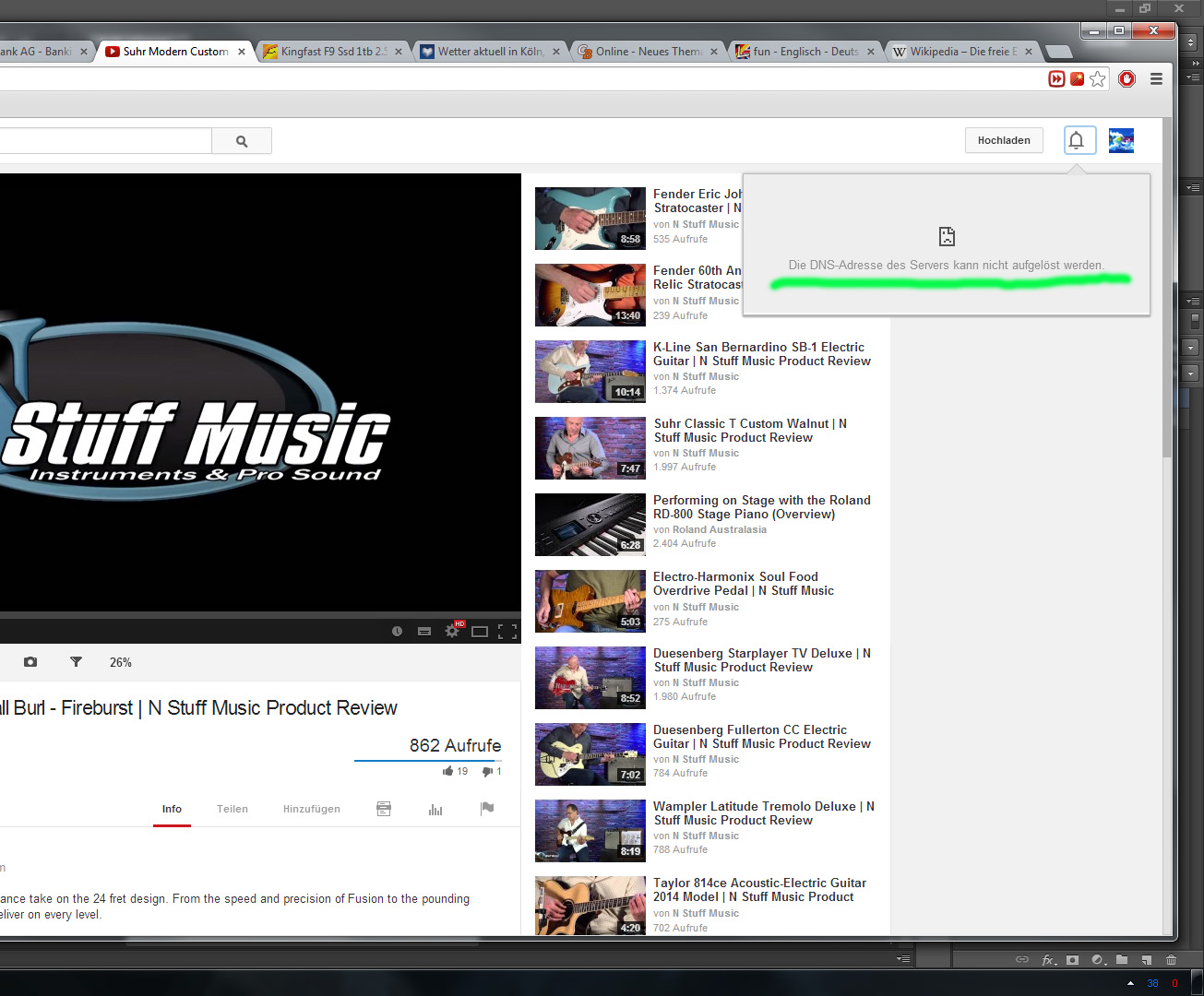Add a layer mask in Photoshop panel
1204x996 pixels.
[1072, 960]
